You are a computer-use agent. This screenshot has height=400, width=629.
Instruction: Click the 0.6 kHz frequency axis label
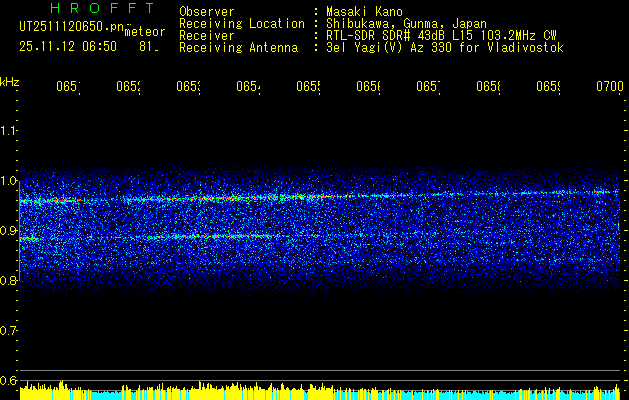click(8, 380)
